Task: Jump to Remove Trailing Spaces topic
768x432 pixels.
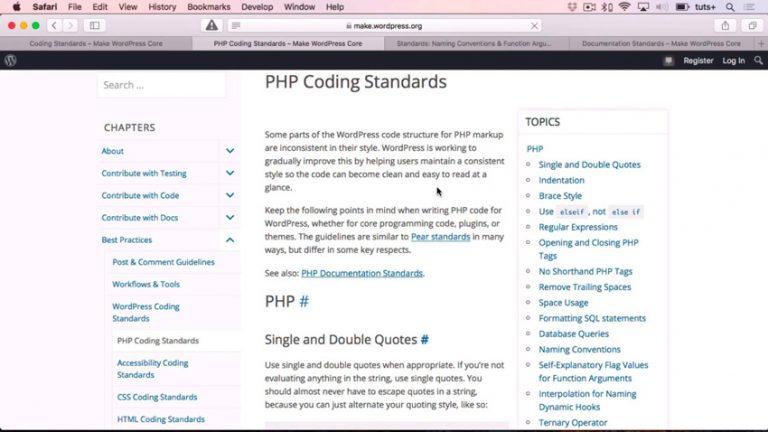Action: (x=585, y=287)
